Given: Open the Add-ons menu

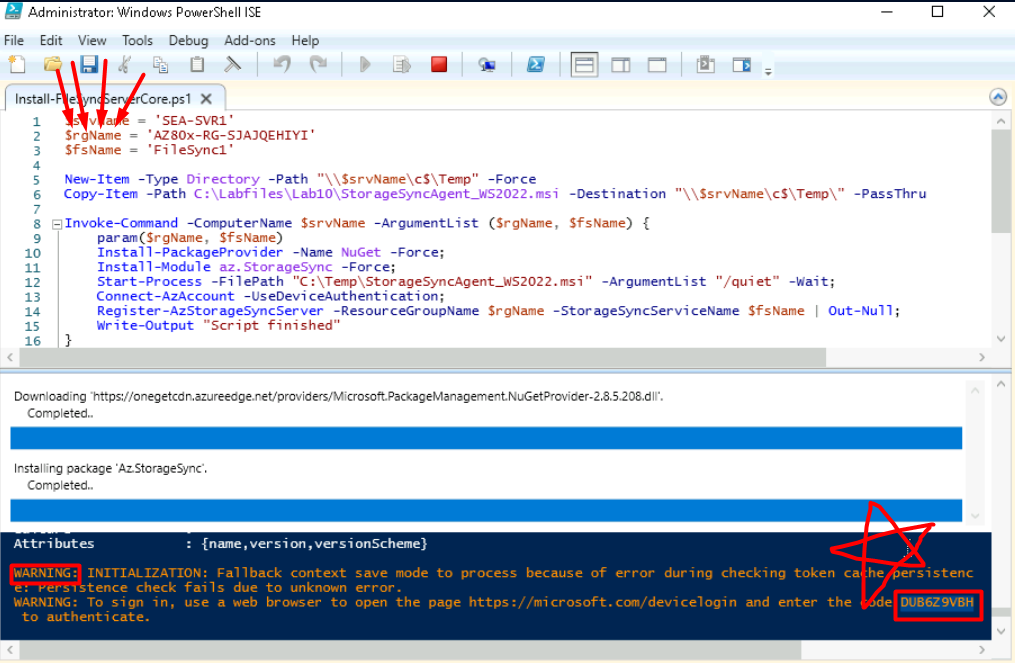Looking at the screenshot, I should coord(250,40).
